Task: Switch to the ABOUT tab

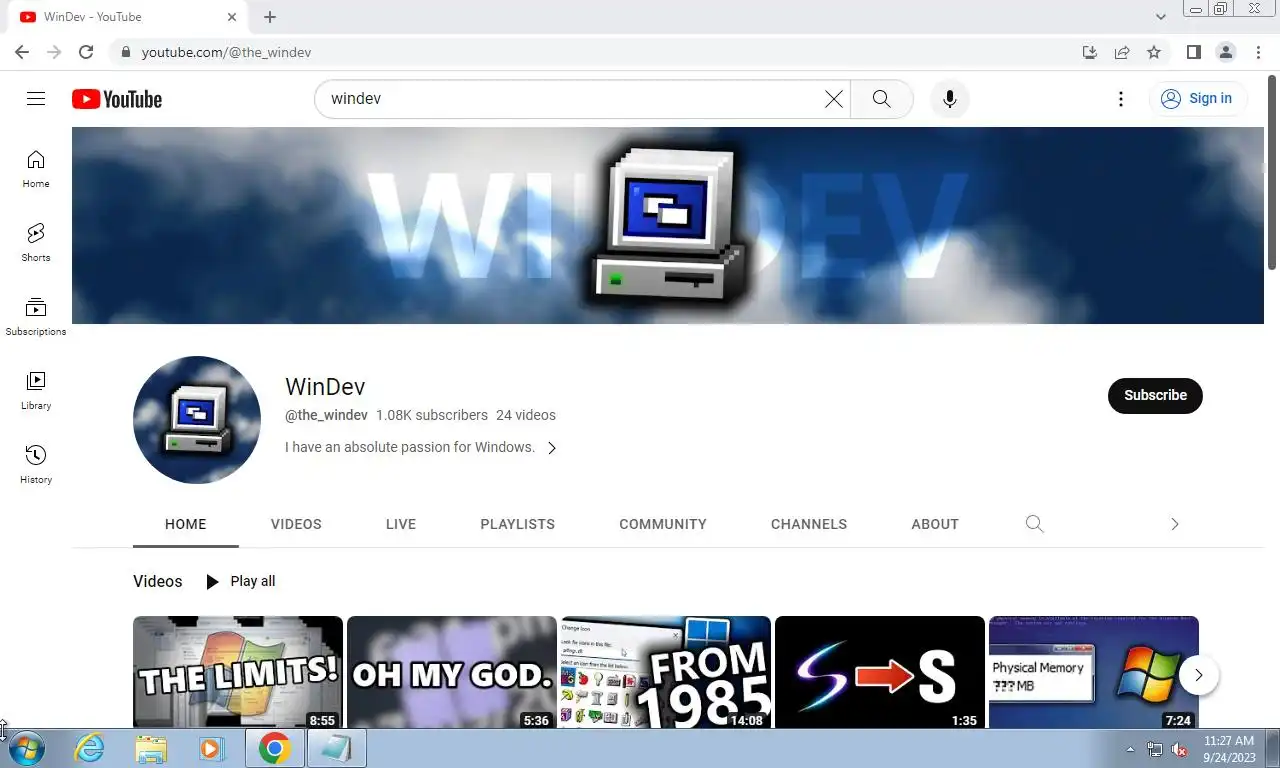Action: (x=935, y=524)
